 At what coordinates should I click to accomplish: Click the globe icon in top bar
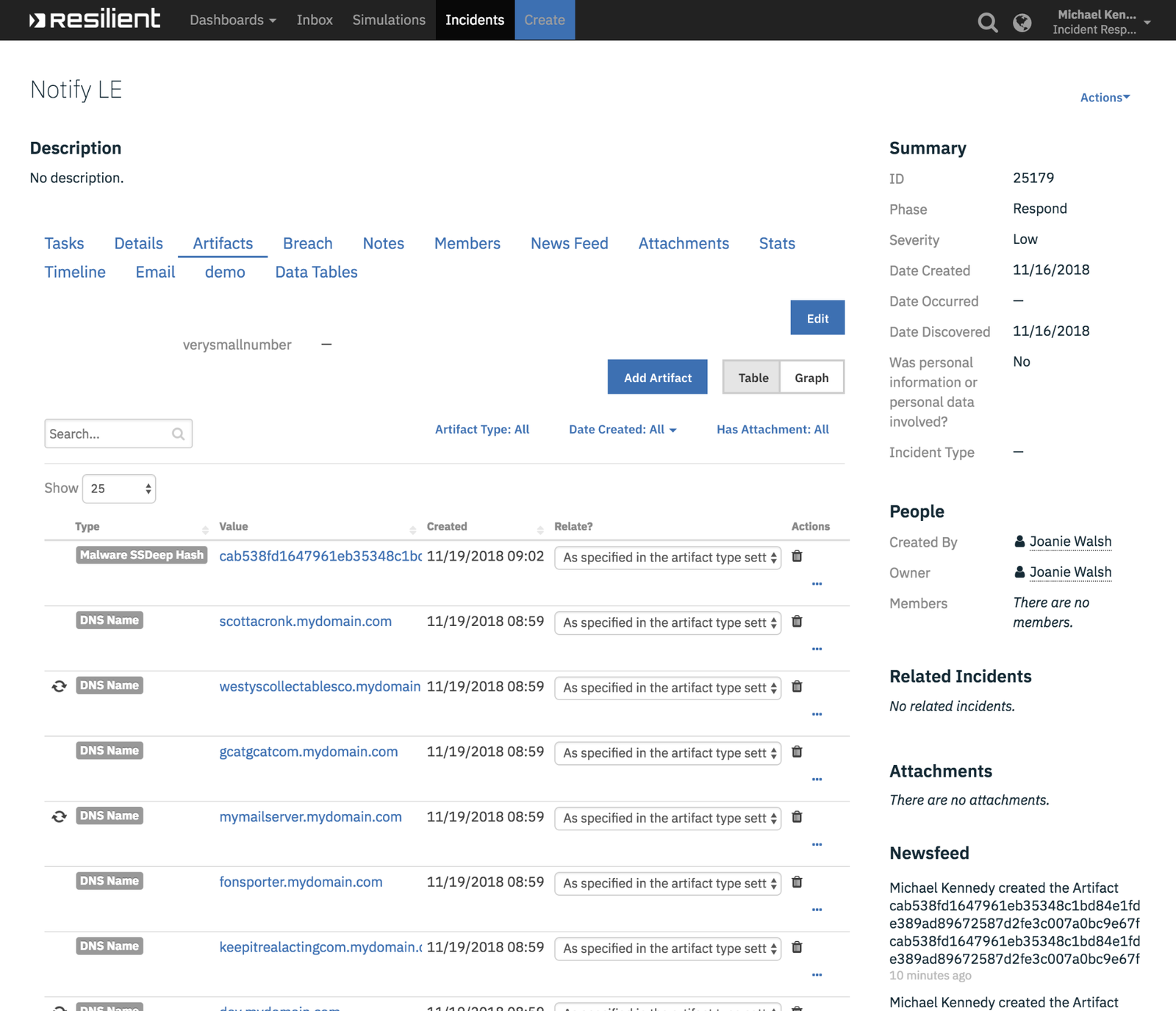pyautogui.click(x=1022, y=23)
